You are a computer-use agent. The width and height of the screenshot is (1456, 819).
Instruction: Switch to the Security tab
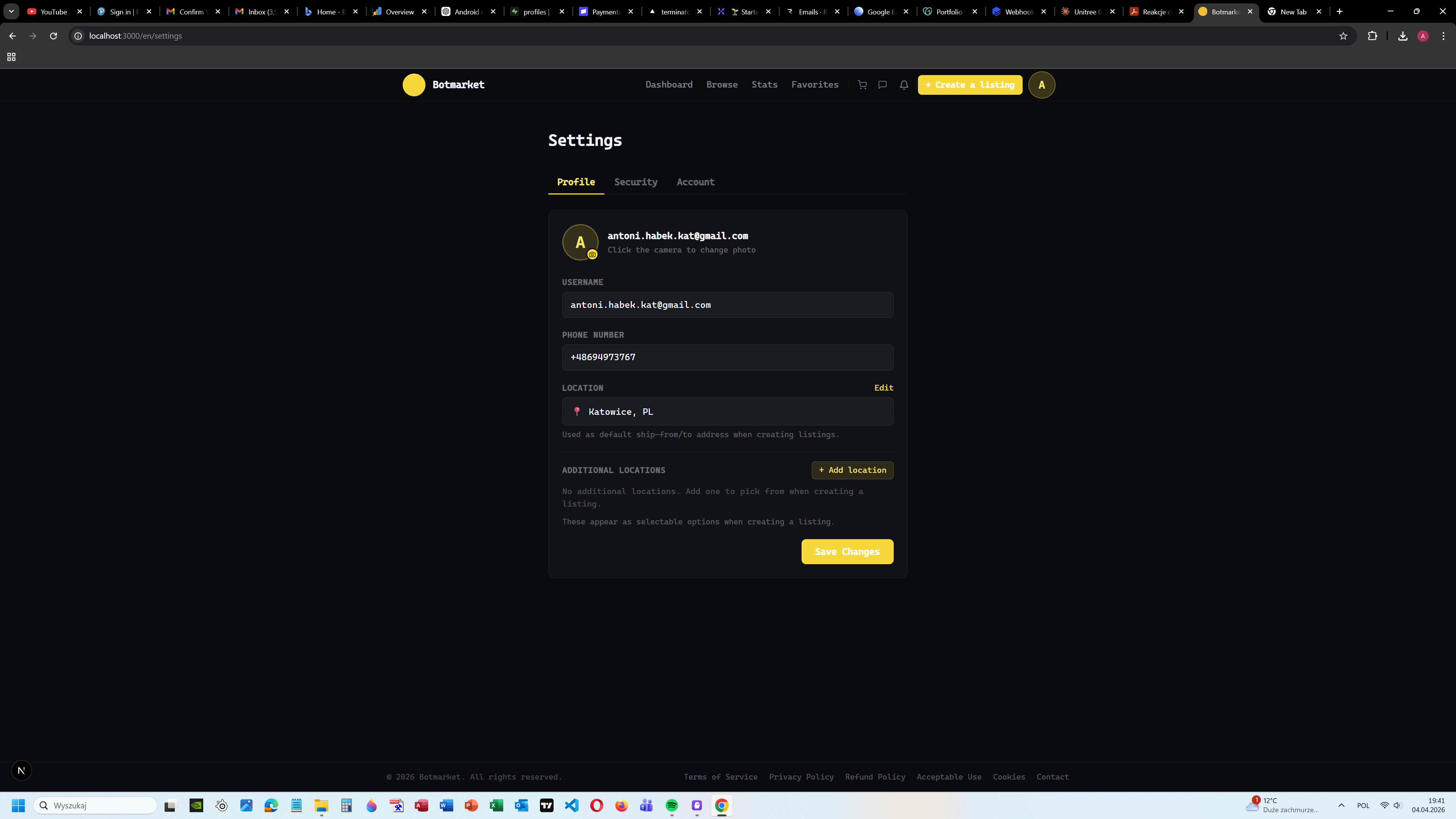coord(635,182)
